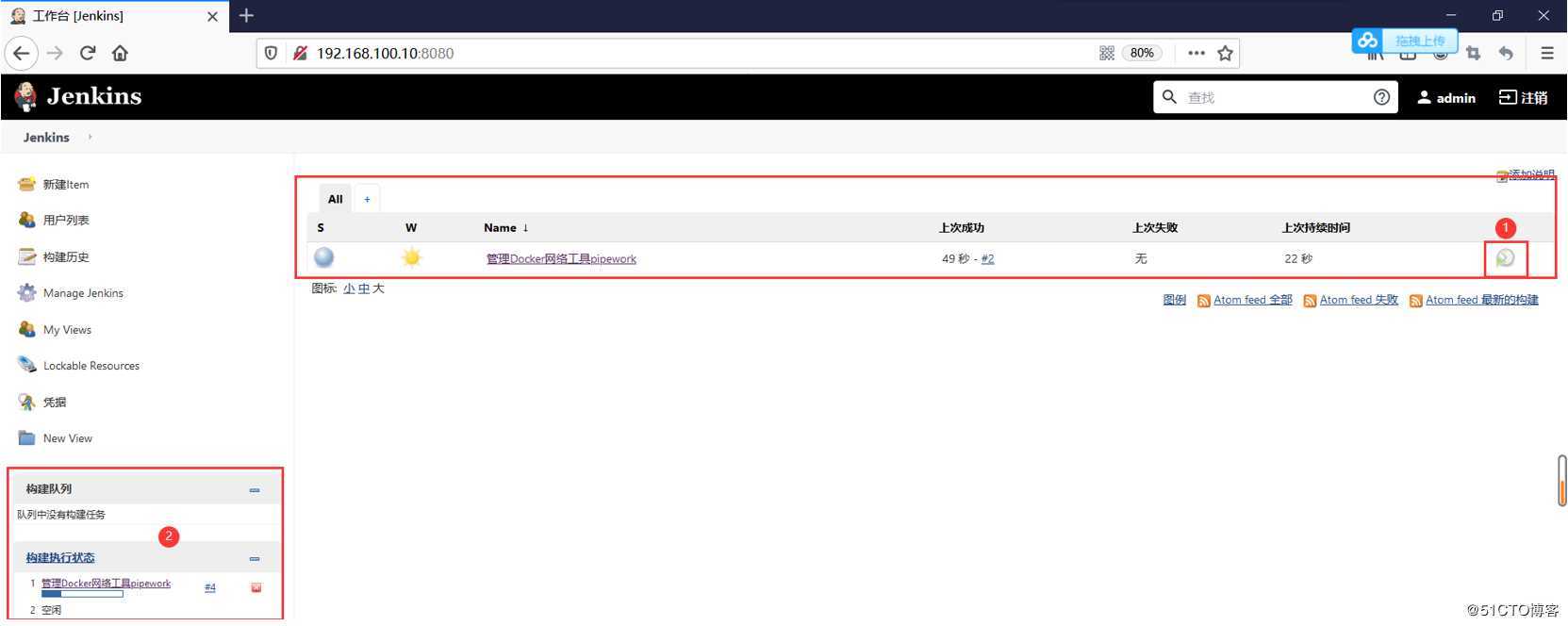Image resolution: width=1568 pixels, height=626 pixels.
Task: Open a new browser tab
Action: pyautogui.click(x=246, y=15)
